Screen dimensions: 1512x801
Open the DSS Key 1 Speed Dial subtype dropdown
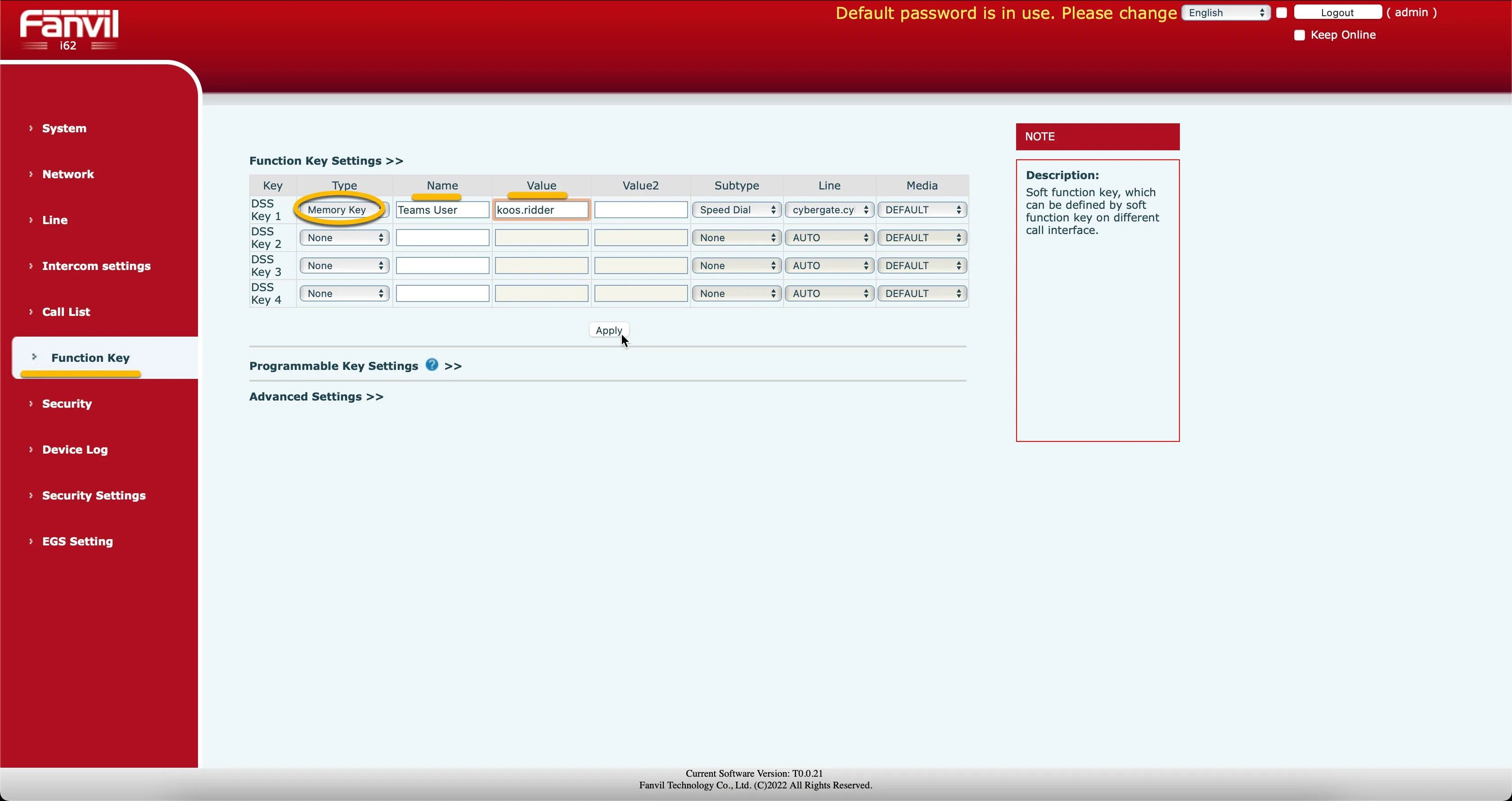(737, 210)
